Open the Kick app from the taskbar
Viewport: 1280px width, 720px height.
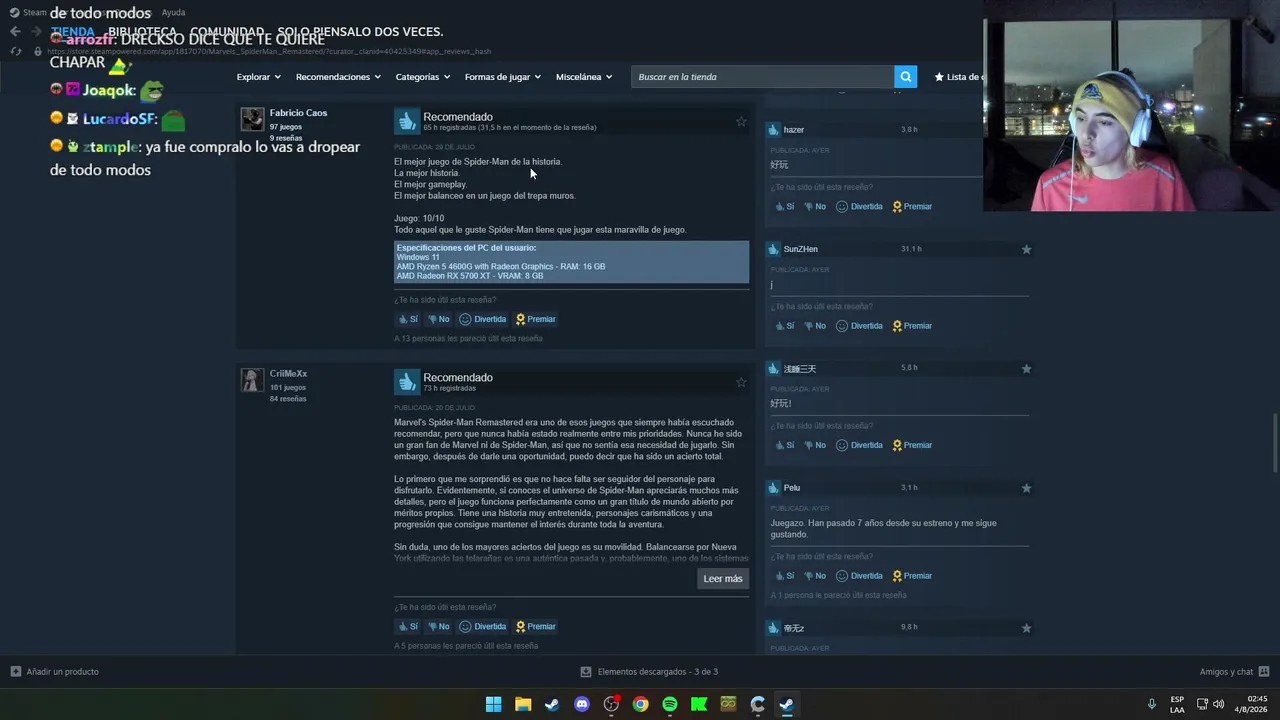coord(699,704)
